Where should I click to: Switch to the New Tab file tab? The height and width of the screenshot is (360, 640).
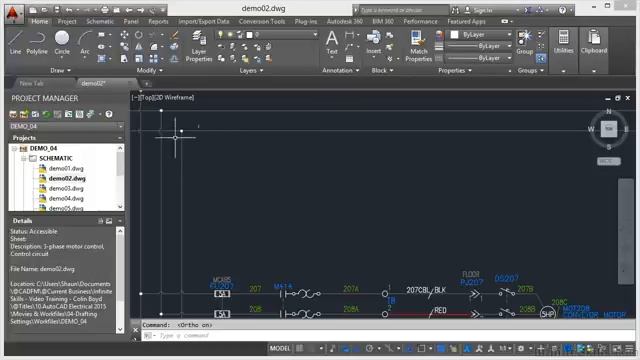[x=32, y=83]
